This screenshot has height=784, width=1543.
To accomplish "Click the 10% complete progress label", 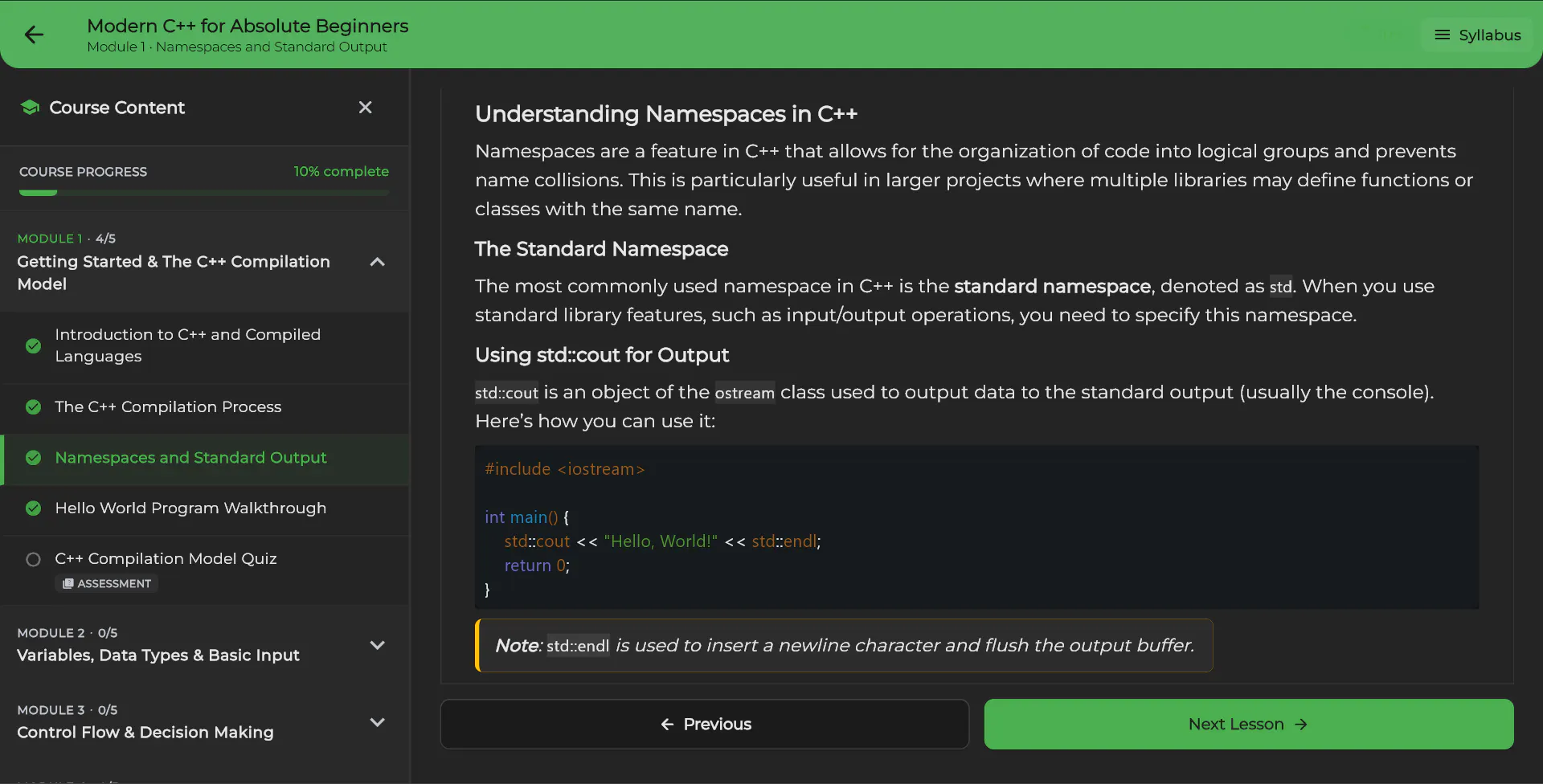I will click(341, 171).
